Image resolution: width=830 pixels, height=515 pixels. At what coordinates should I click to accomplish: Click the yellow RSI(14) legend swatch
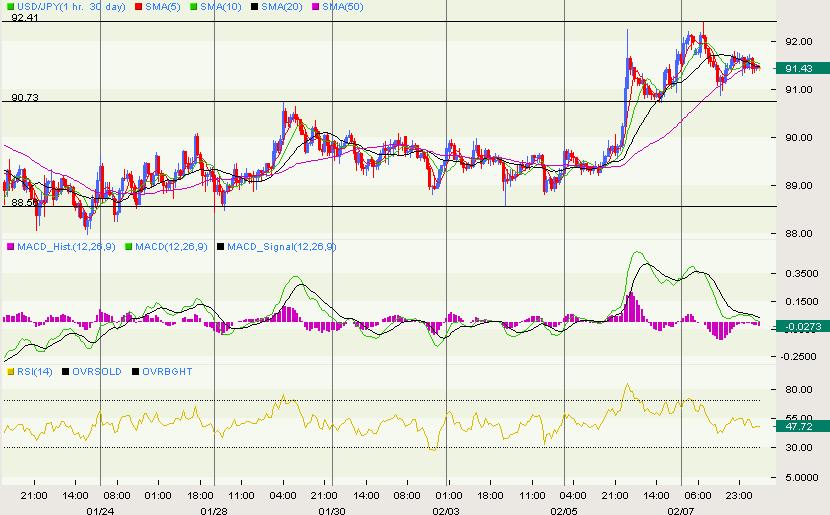[10, 372]
